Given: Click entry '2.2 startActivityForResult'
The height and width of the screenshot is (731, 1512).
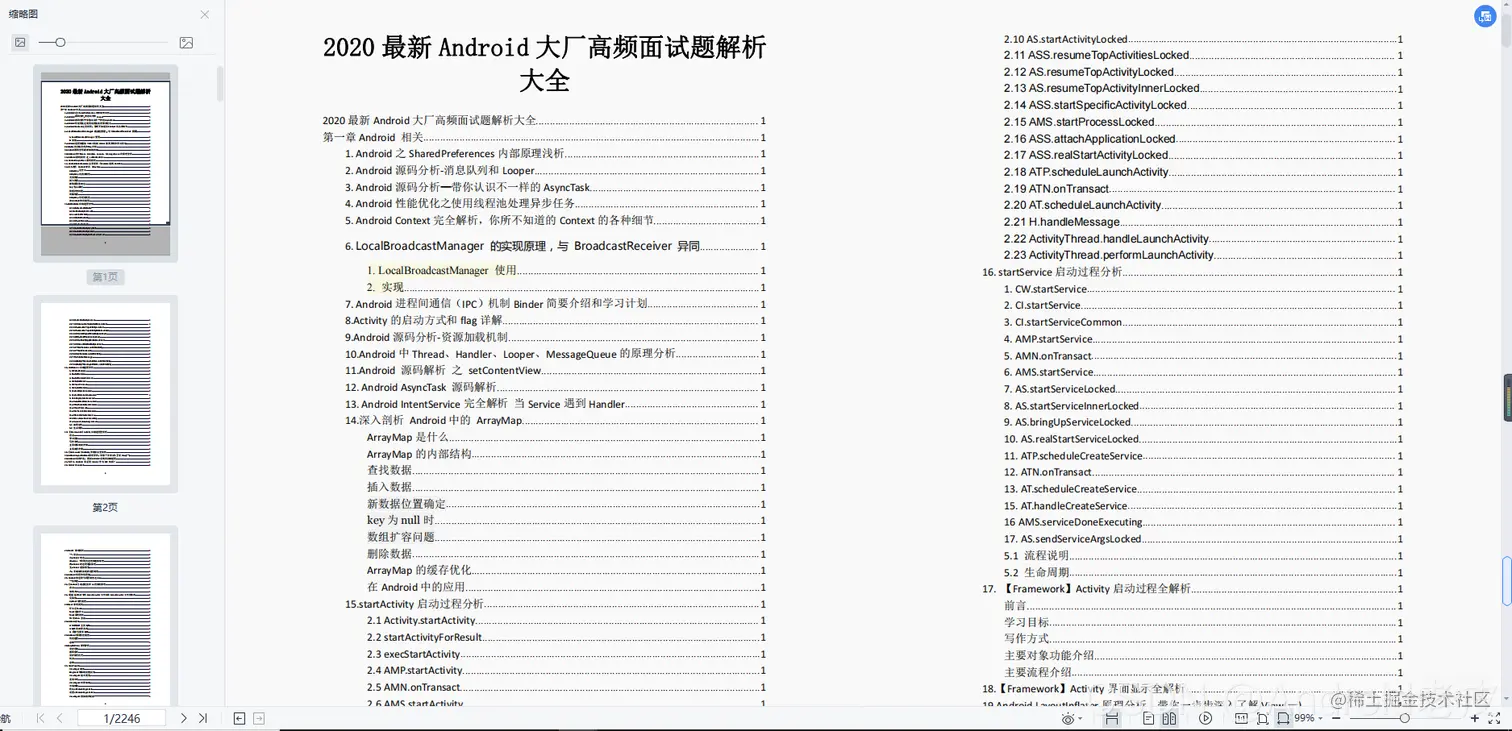Looking at the screenshot, I should [424, 637].
